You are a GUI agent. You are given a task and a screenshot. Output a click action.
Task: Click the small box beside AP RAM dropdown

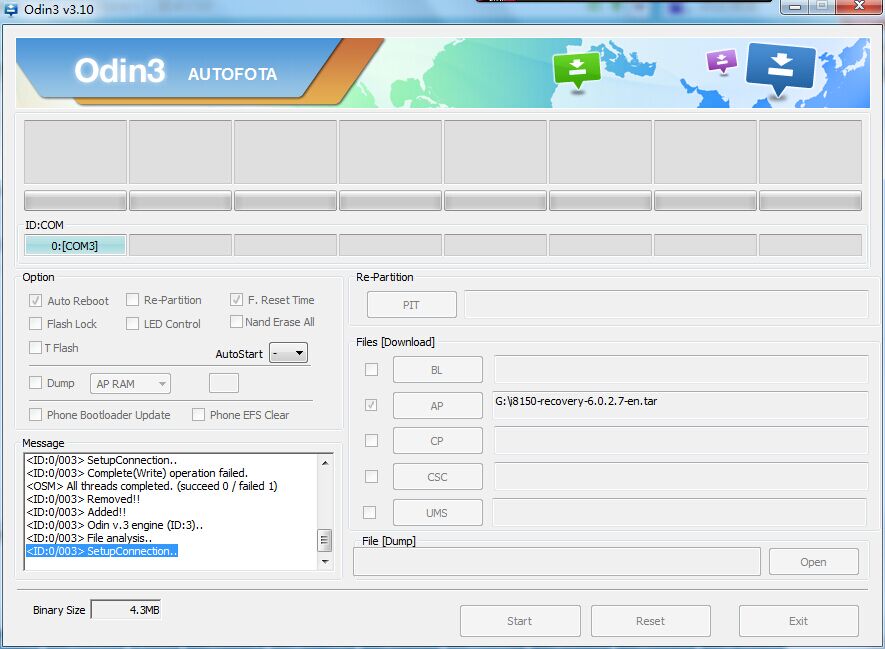pos(224,383)
